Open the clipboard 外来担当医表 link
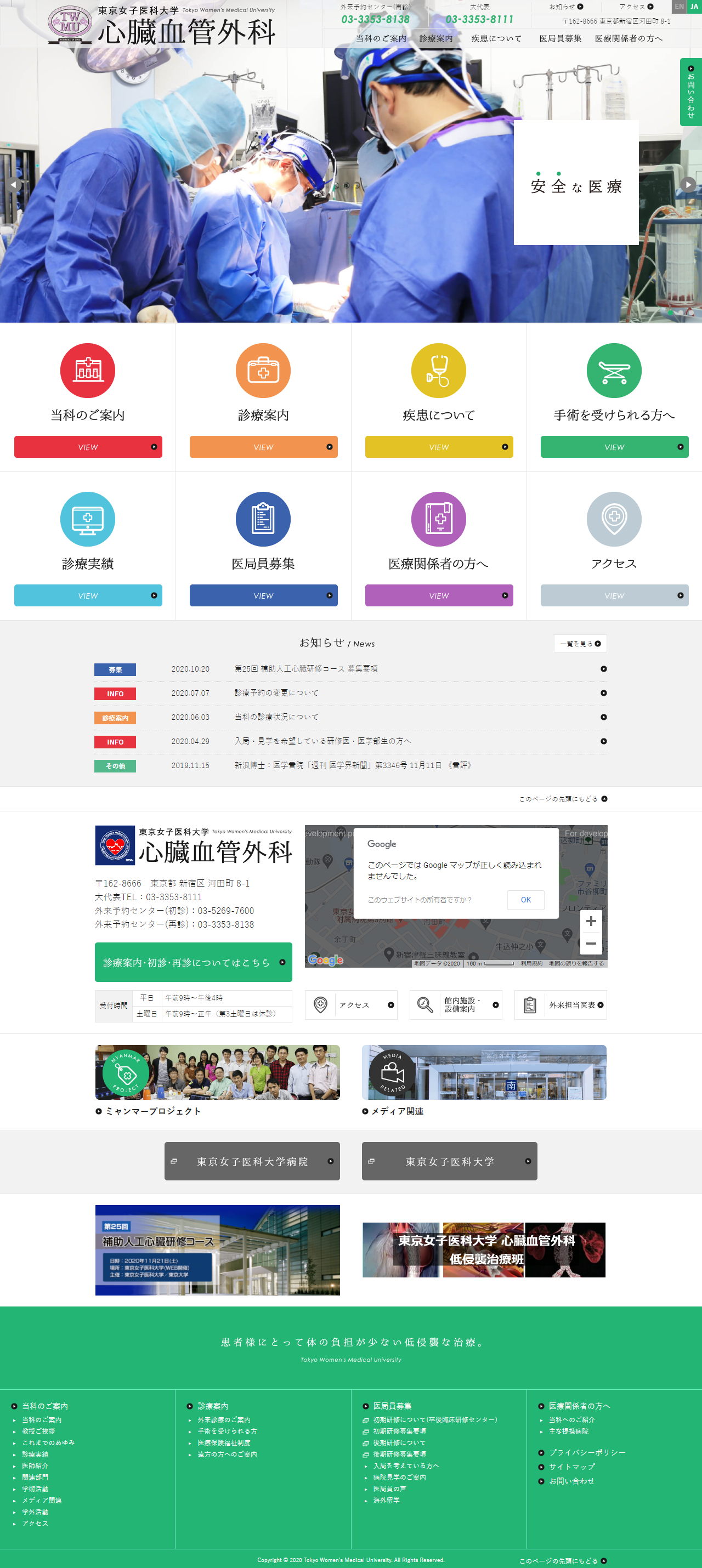702x1568 pixels. (561, 1005)
